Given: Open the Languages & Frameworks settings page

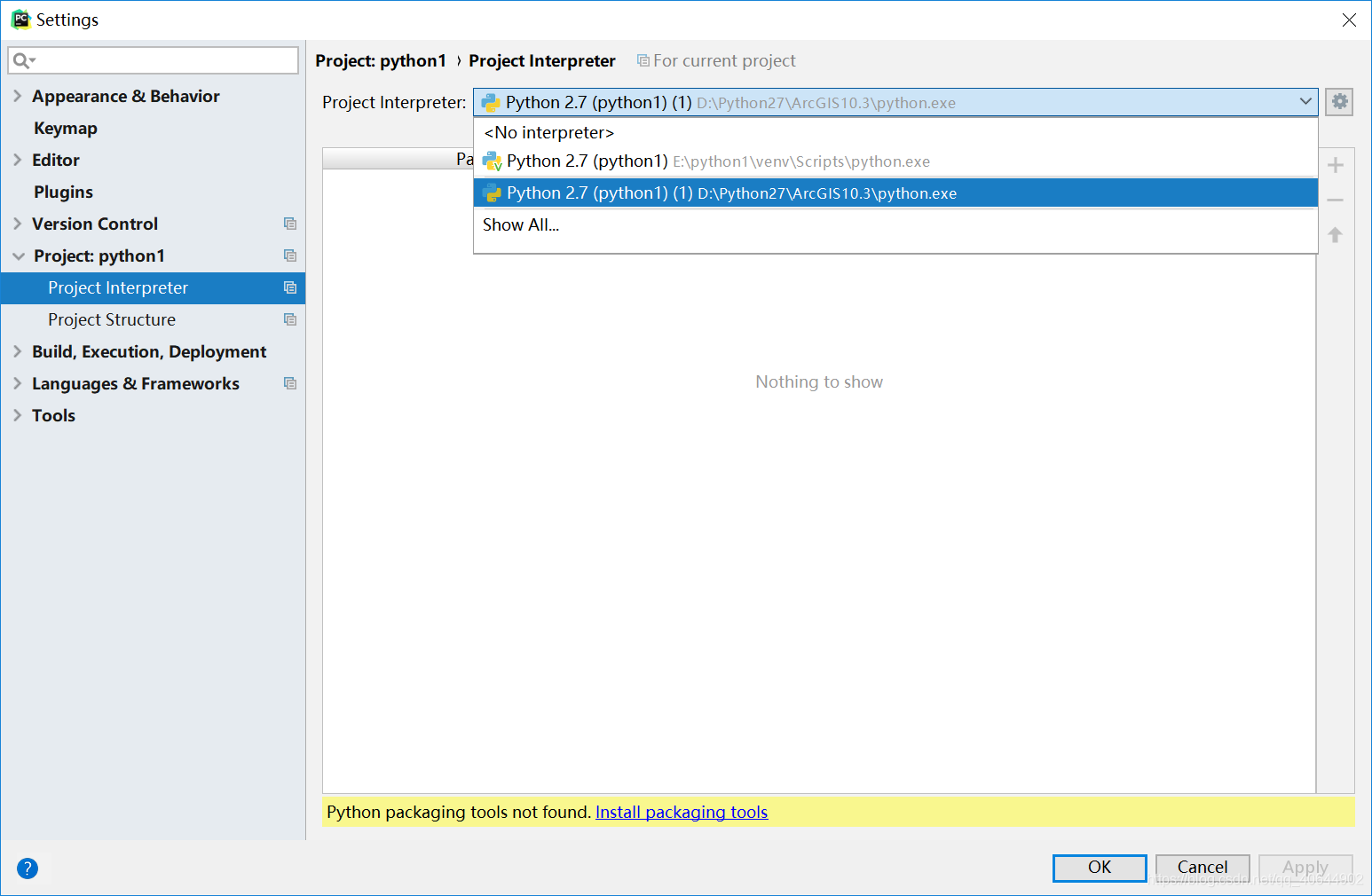Looking at the screenshot, I should point(136,383).
